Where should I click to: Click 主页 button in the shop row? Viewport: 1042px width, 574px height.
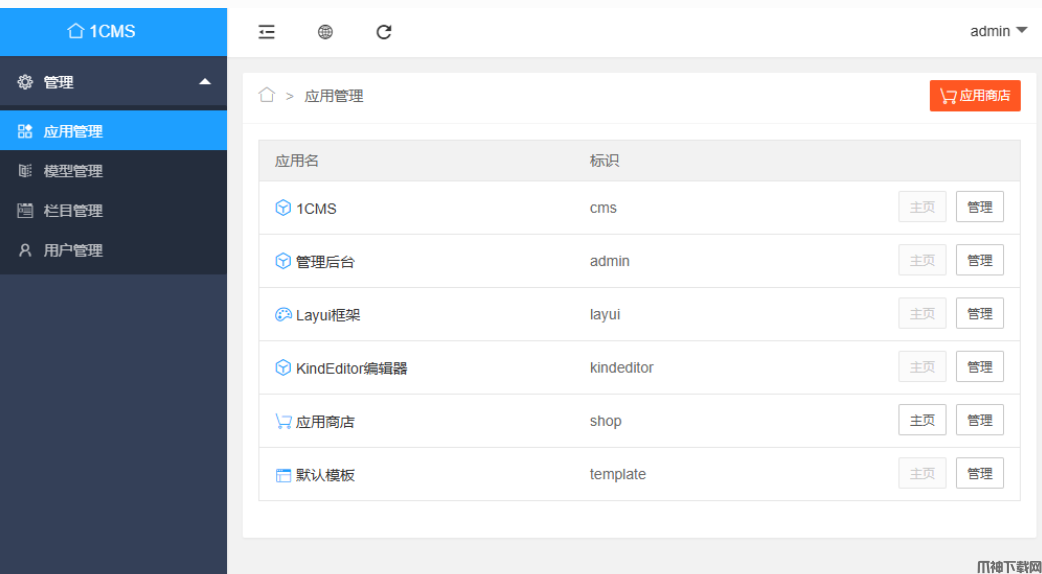[x=921, y=420]
